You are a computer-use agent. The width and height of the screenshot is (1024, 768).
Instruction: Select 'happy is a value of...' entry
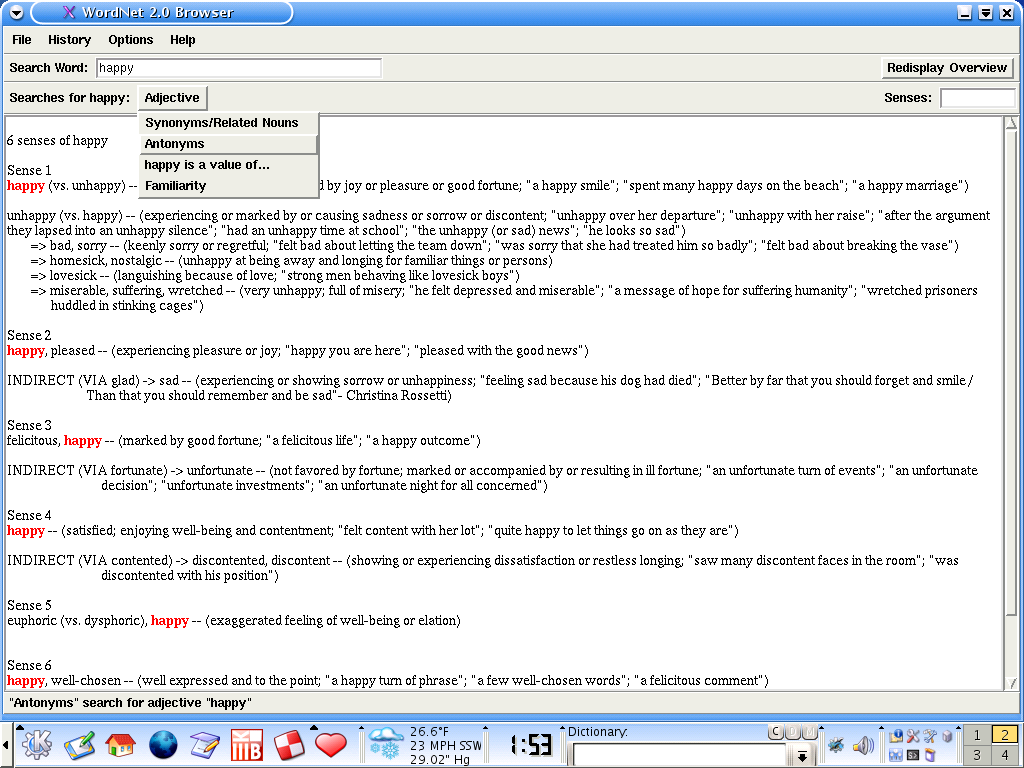coord(229,165)
